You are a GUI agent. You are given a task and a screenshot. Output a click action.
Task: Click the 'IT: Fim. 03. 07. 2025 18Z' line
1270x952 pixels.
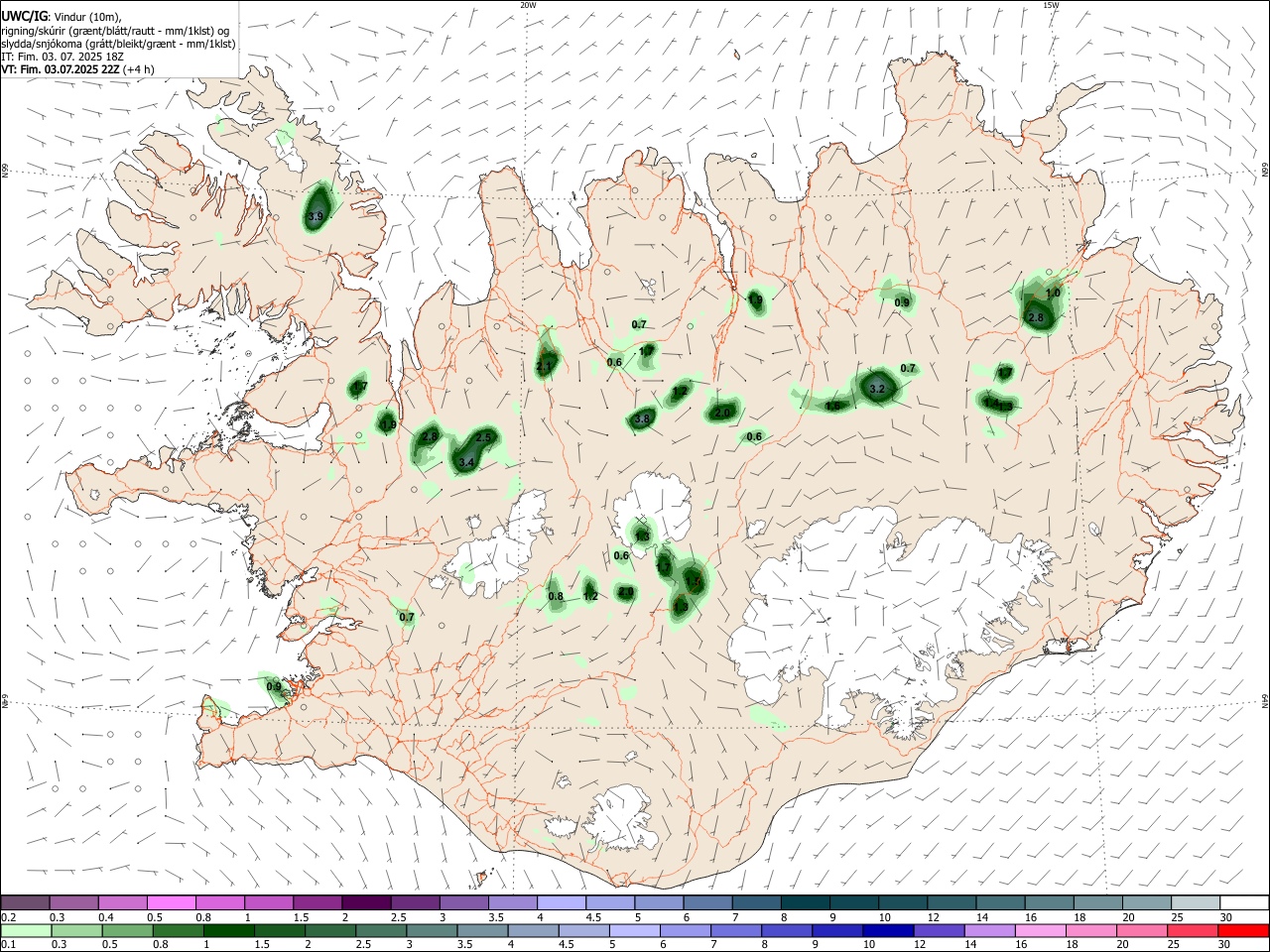63,57
